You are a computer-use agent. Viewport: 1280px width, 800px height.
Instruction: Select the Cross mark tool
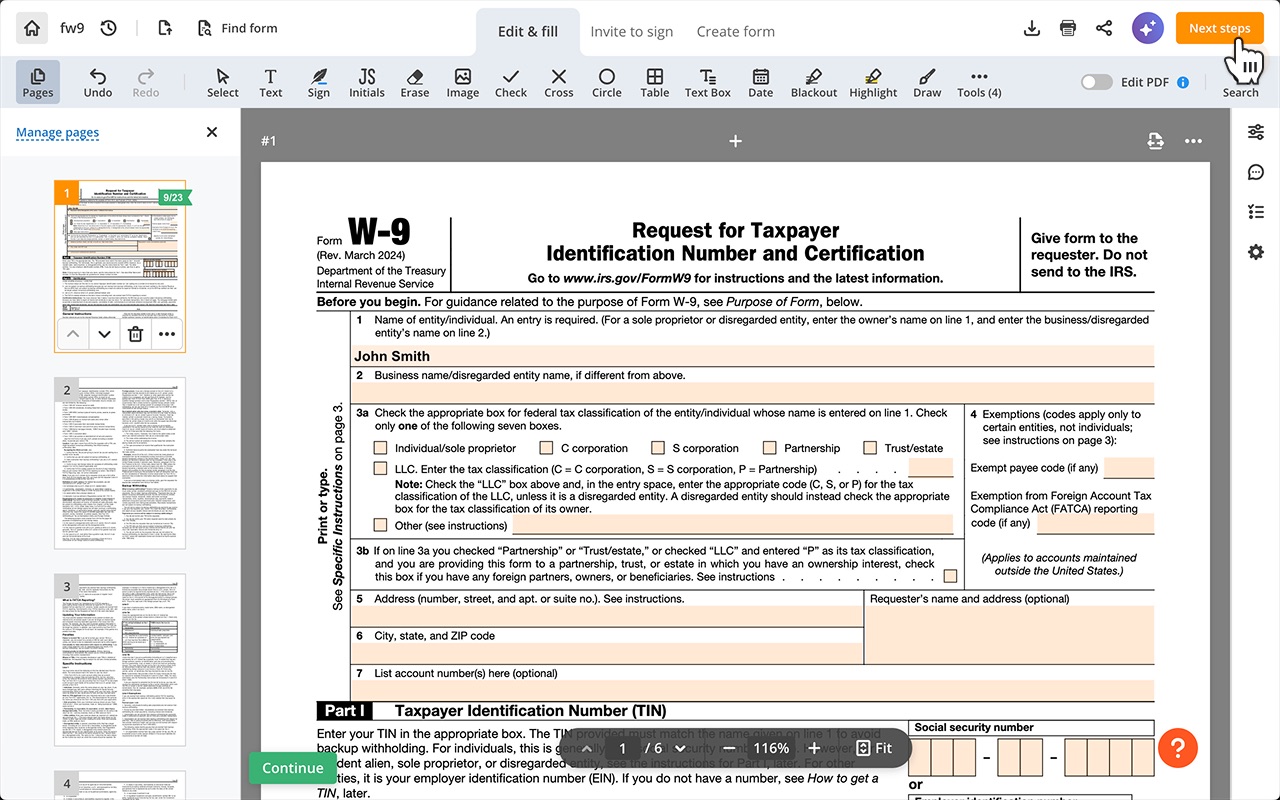pyautogui.click(x=559, y=82)
